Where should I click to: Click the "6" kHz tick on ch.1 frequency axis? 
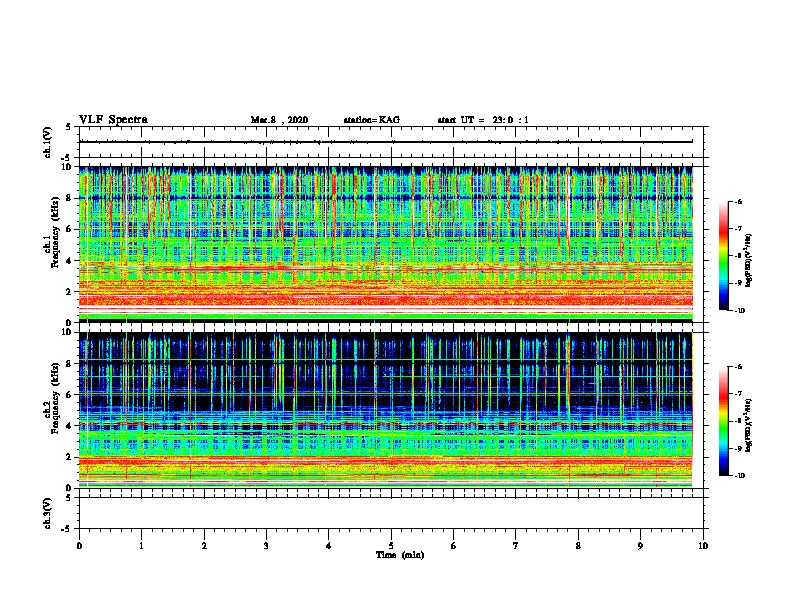[x=69, y=229]
